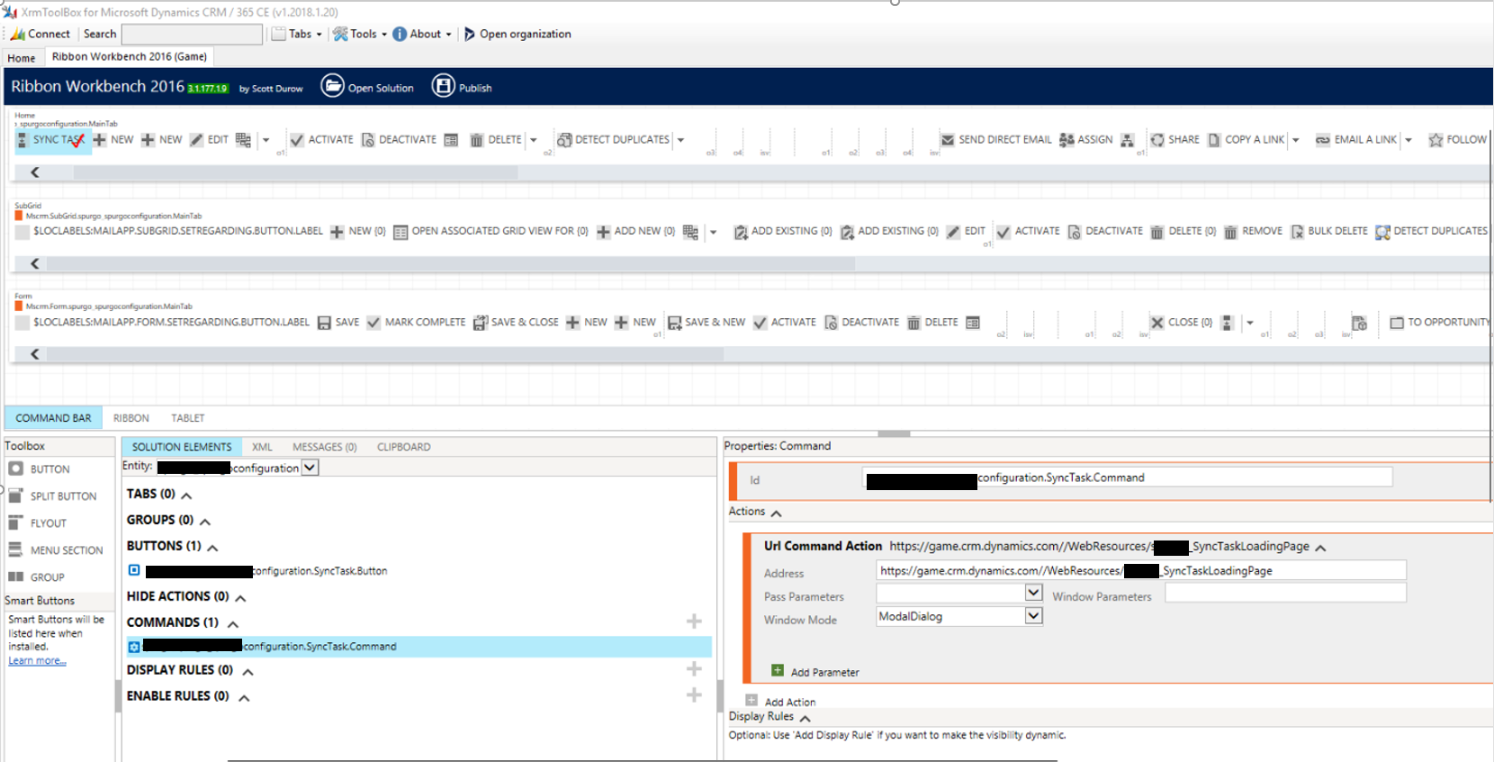Image resolution: width=1494 pixels, height=762 pixels.
Task: Click Add Parameter
Action: click(815, 672)
